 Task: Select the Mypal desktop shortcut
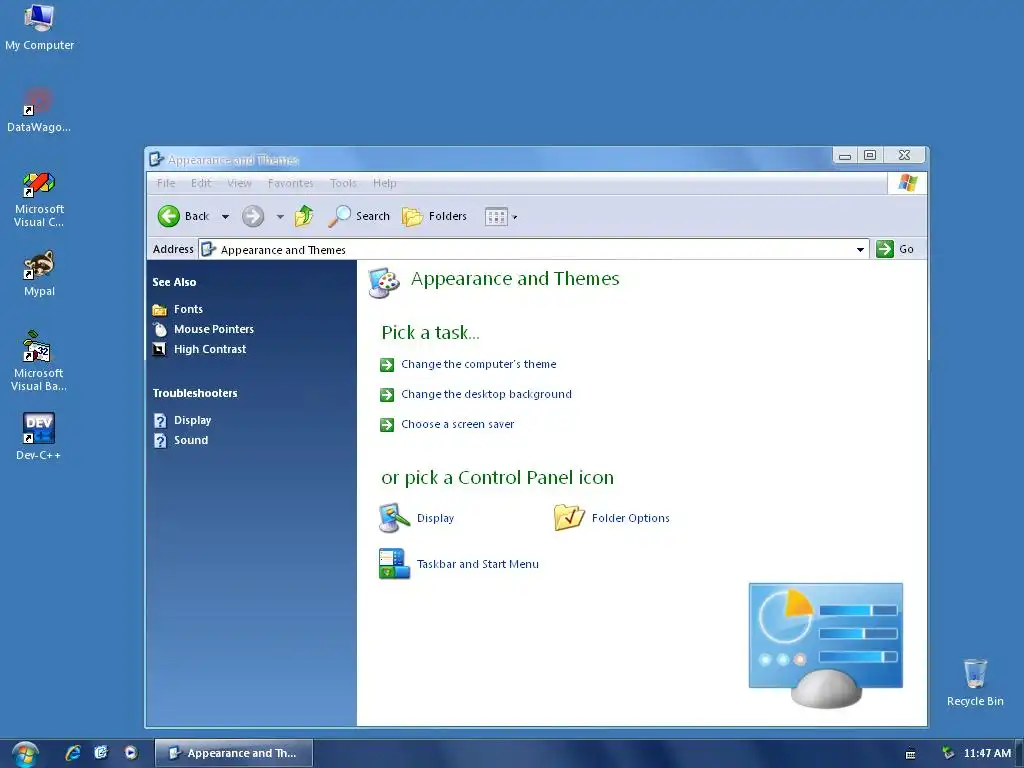[39, 274]
